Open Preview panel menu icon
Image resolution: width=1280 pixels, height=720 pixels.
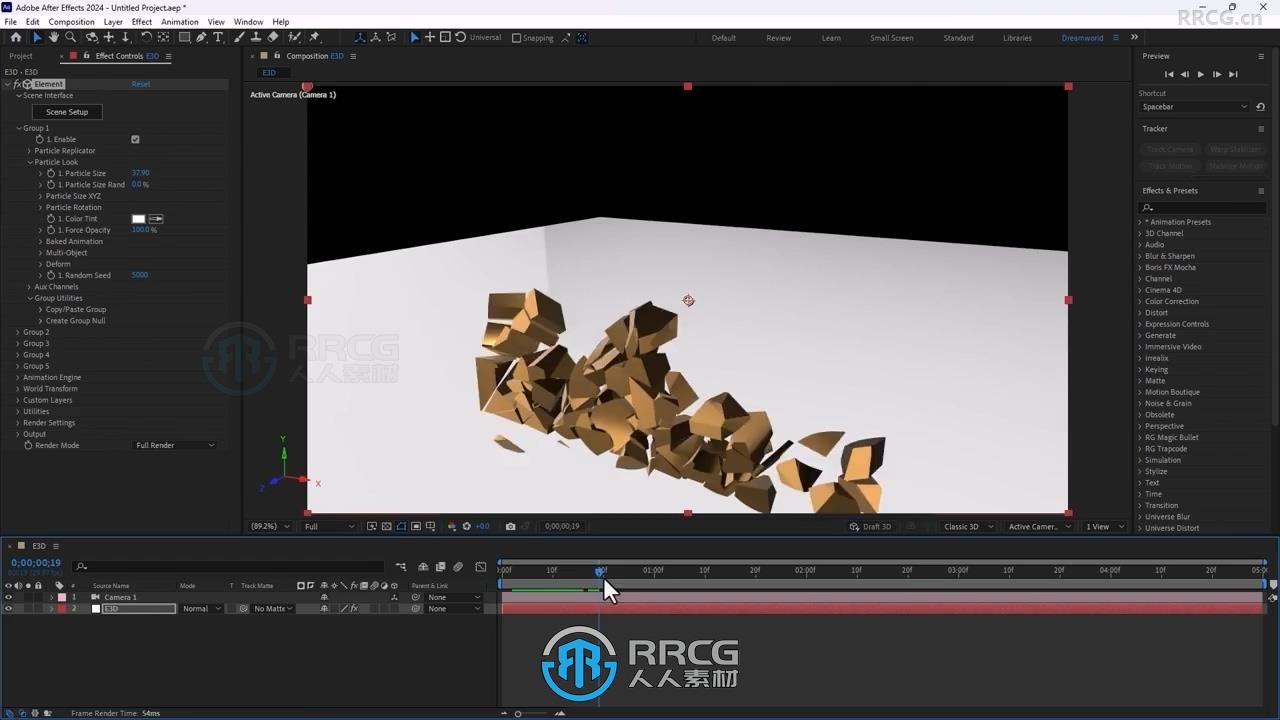click(1261, 56)
